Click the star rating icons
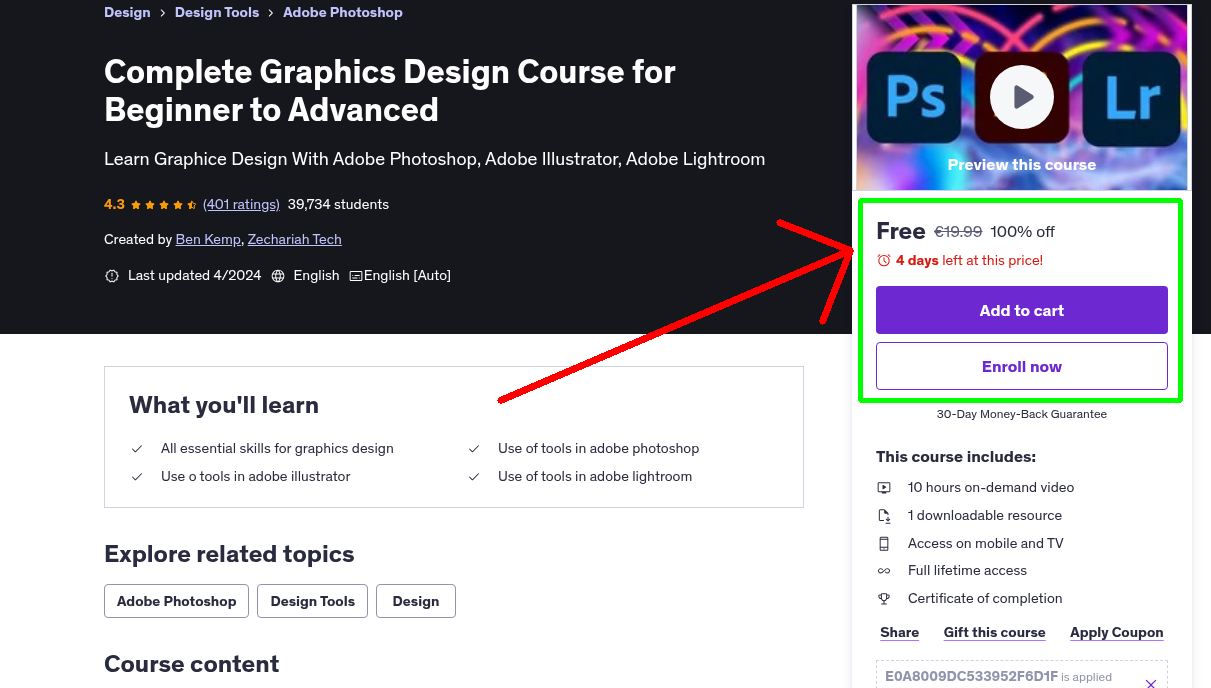1211x688 pixels. (164, 205)
